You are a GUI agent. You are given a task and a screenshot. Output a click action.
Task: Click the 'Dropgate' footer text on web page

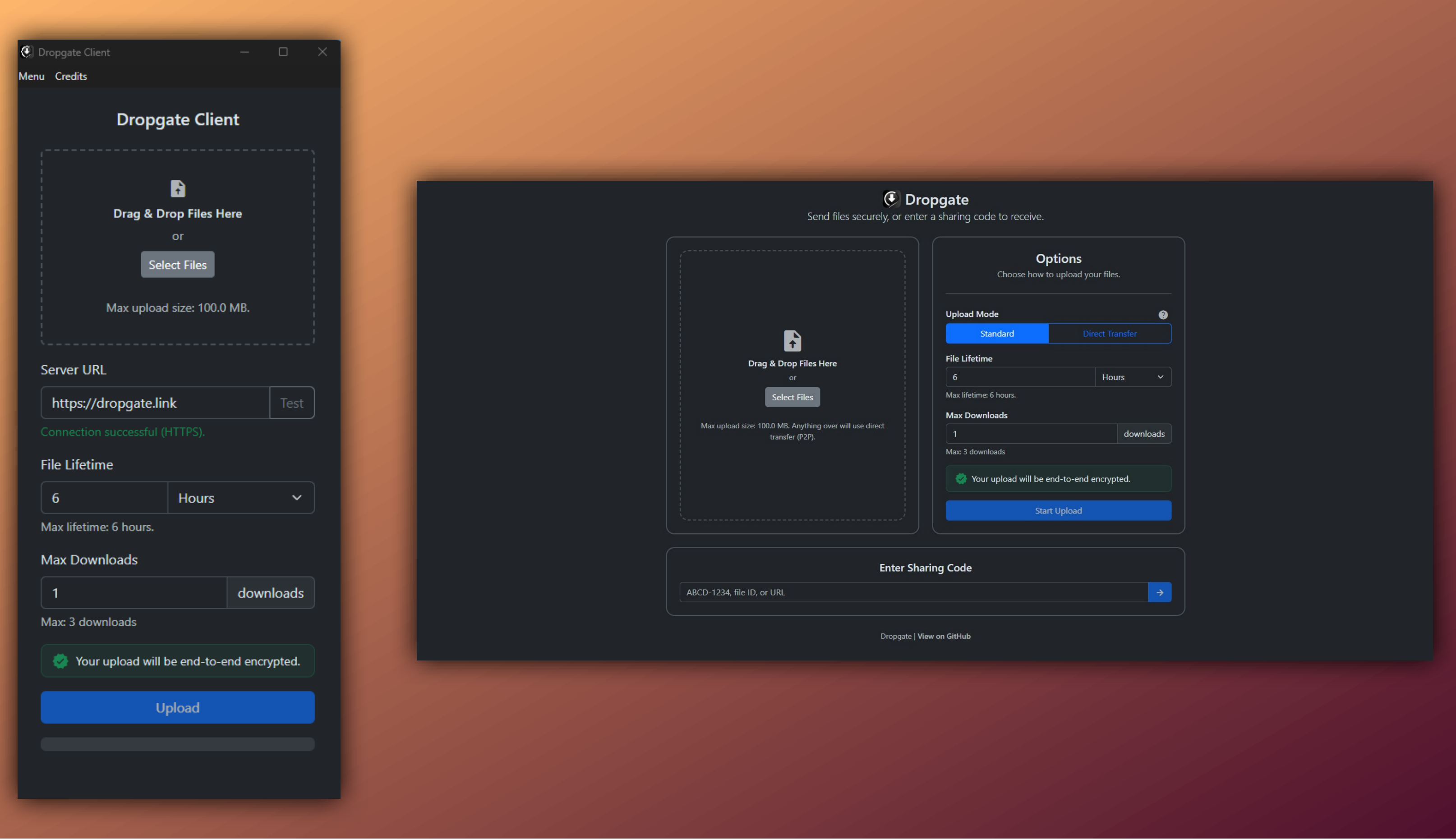pos(896,636)
